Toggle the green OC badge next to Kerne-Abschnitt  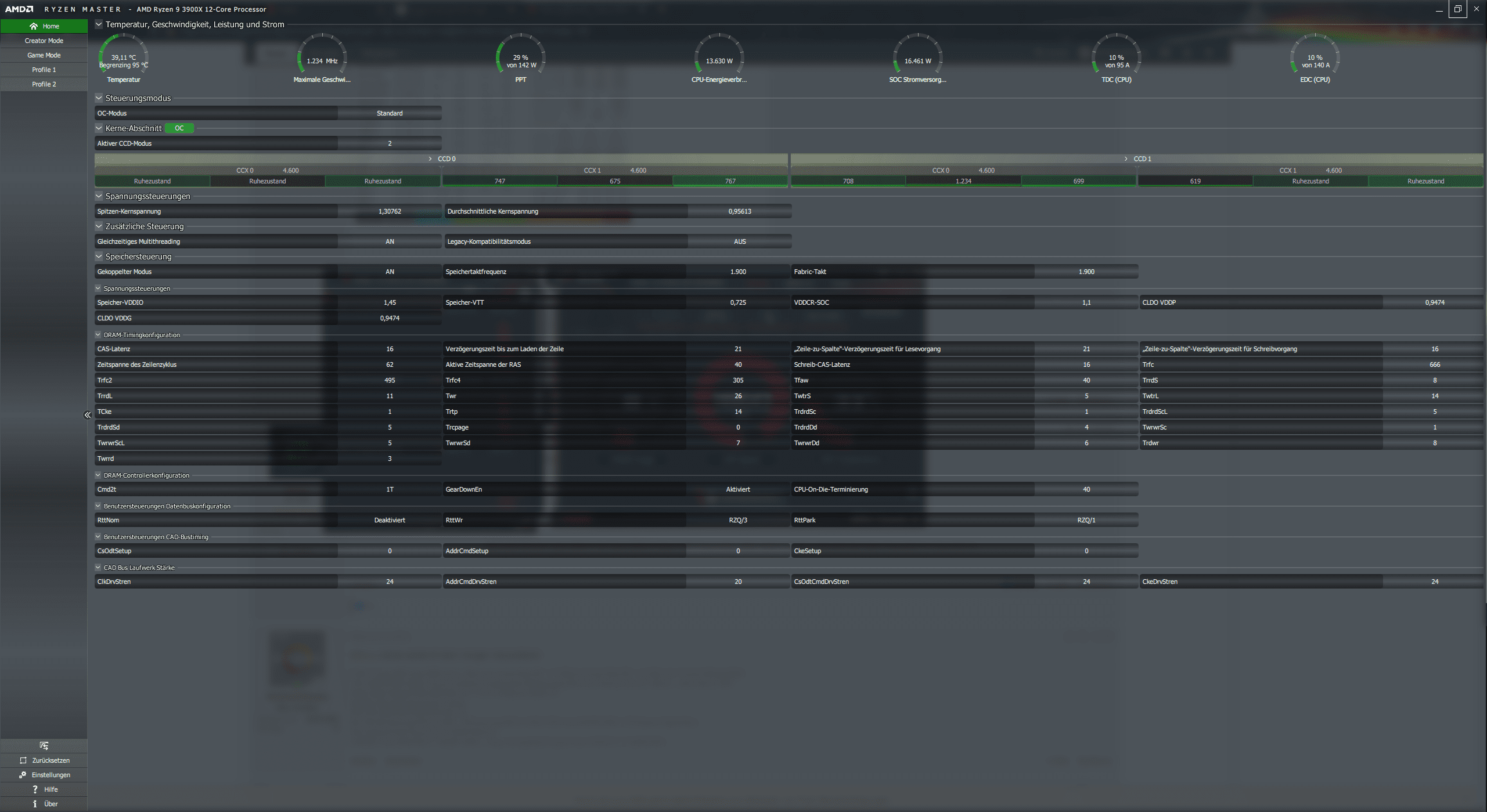click(x=179, y=128)
